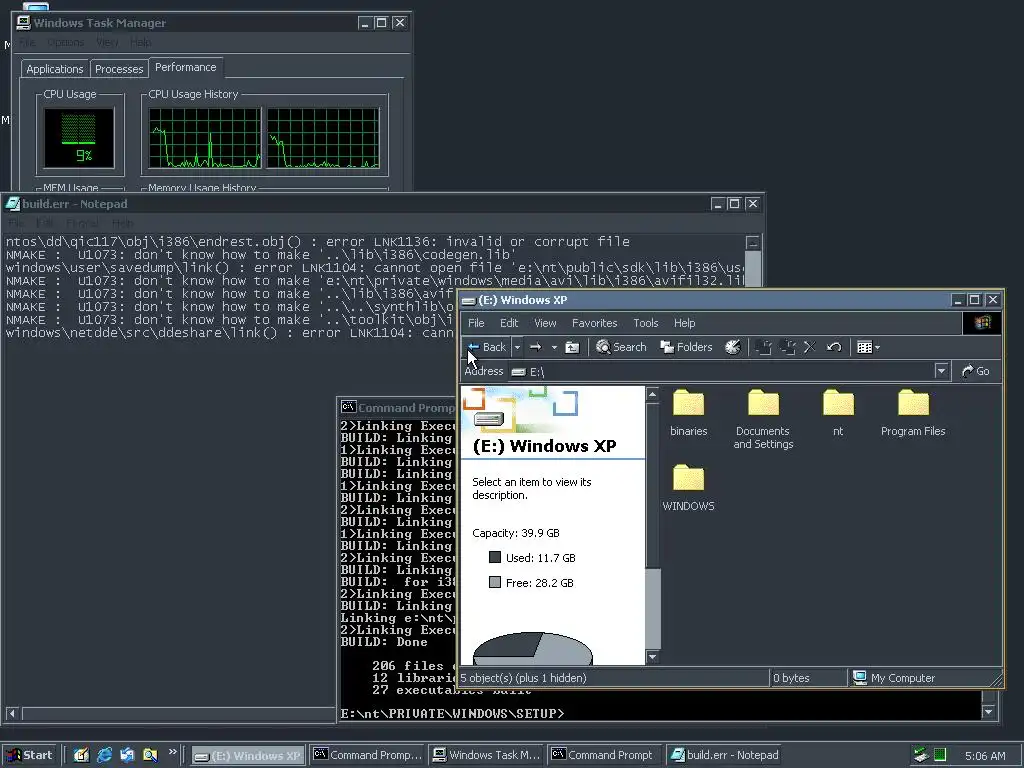Open Forward button history dropdown arrow
This screenshot has height=768, width=1024.
554,347
